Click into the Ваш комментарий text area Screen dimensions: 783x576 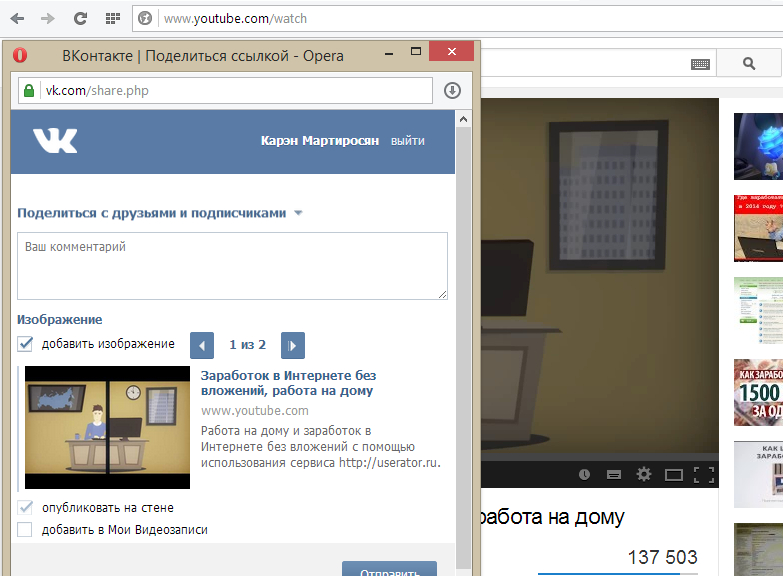tap(232, 266)
